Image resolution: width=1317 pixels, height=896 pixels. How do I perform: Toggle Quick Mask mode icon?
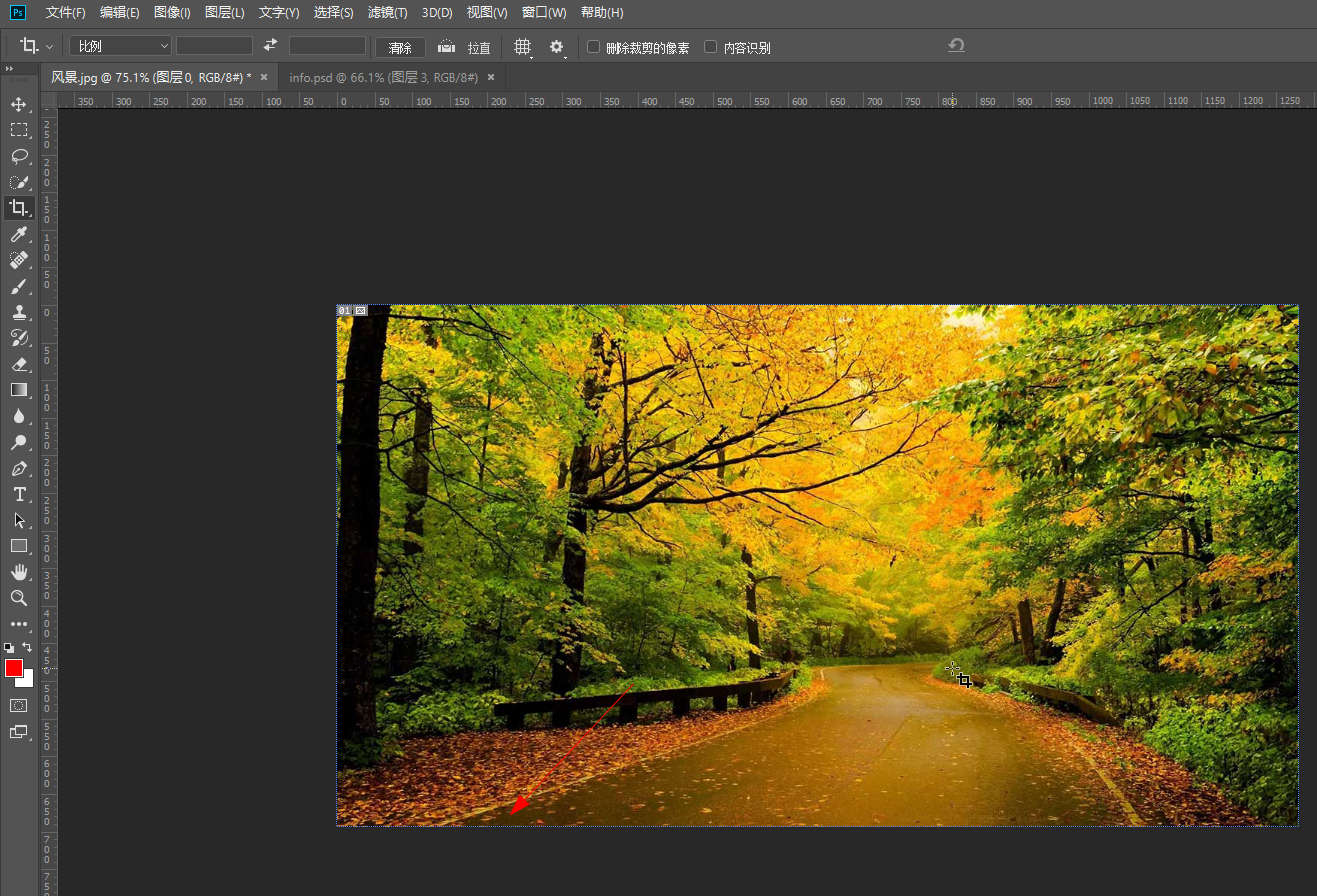coord(18,705)
